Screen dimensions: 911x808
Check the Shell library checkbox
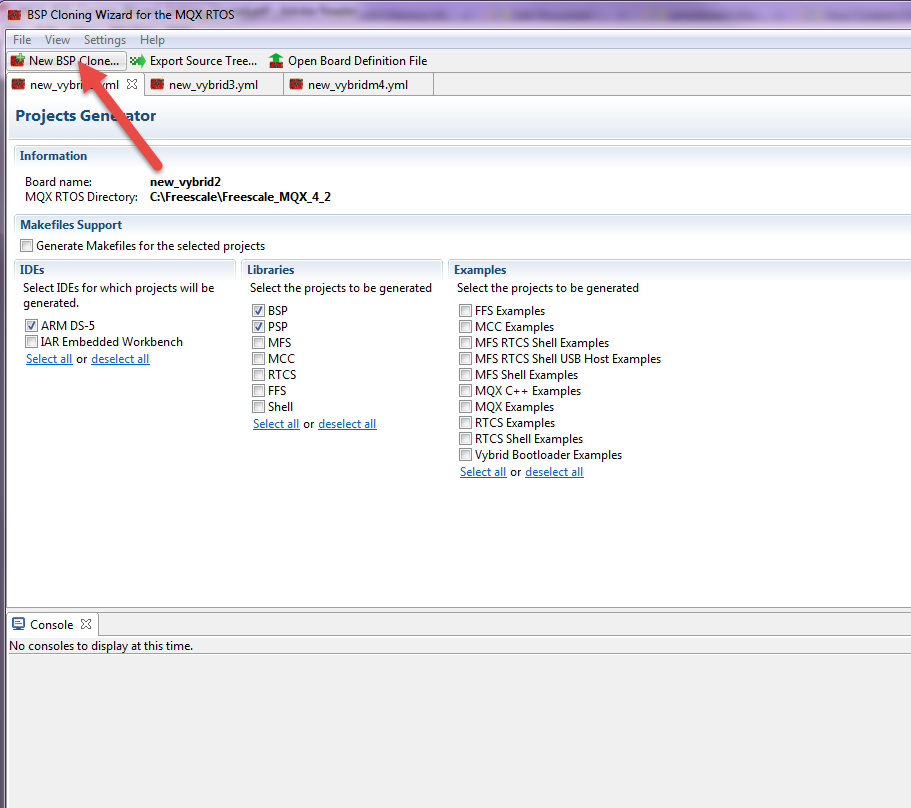pos(259,406)
